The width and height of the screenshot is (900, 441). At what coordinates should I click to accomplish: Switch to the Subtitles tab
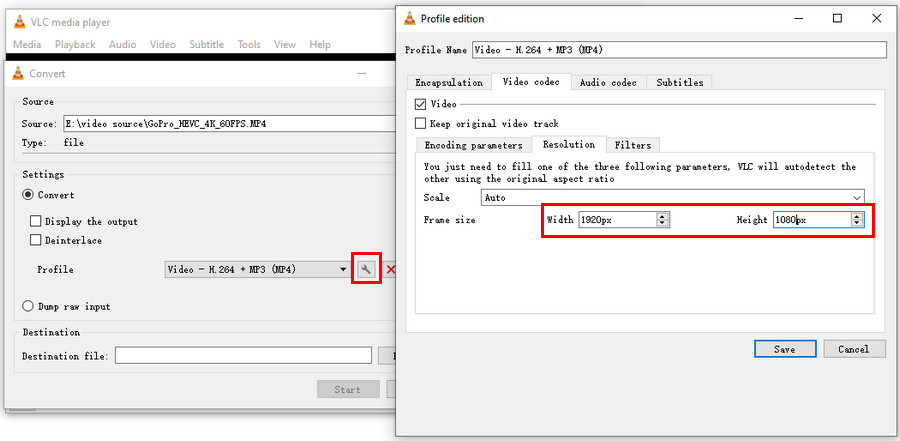click(680, 83)
